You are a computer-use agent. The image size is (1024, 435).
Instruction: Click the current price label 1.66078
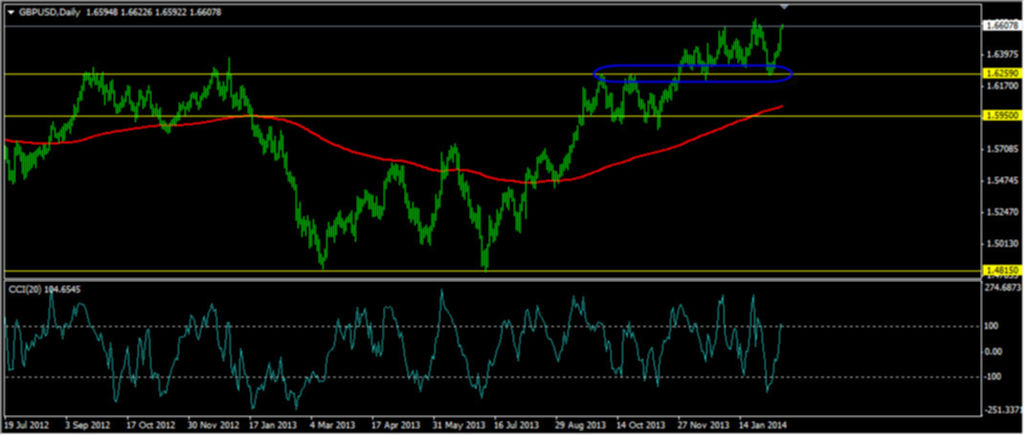click(1003, 25)
